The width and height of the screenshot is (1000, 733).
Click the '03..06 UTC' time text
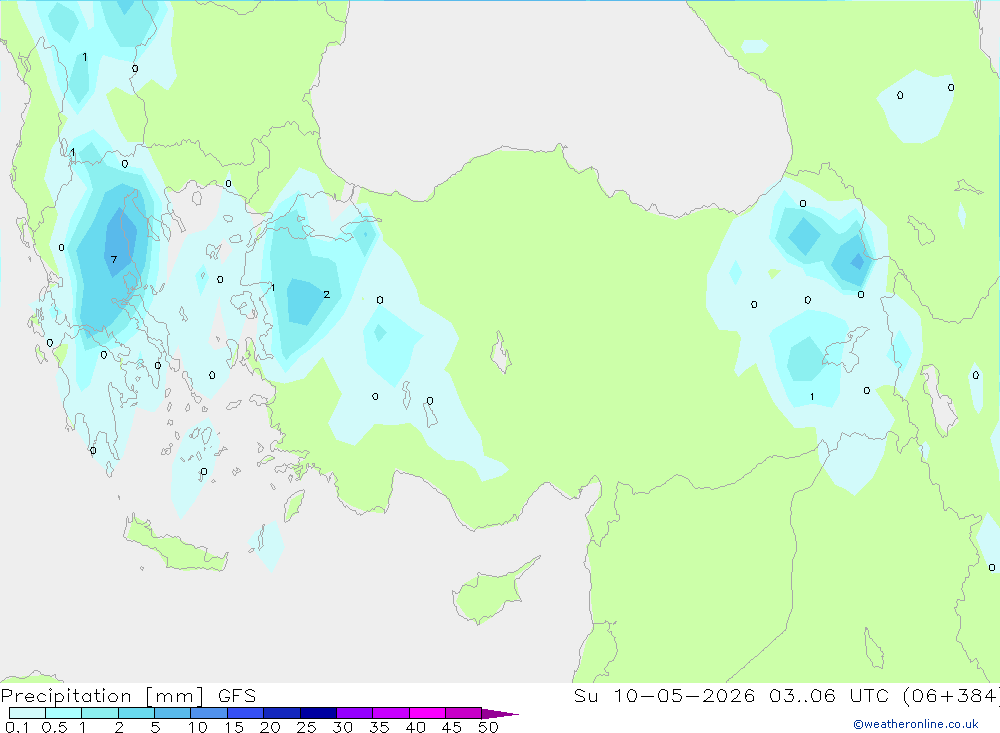point(828,696)
